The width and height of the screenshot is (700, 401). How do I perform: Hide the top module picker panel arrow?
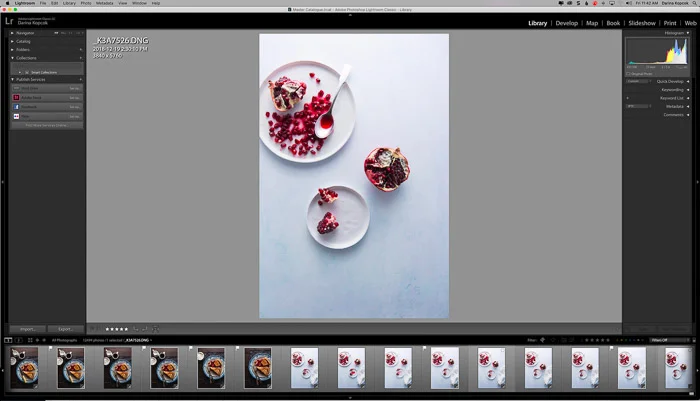click(x=350, y=15)
